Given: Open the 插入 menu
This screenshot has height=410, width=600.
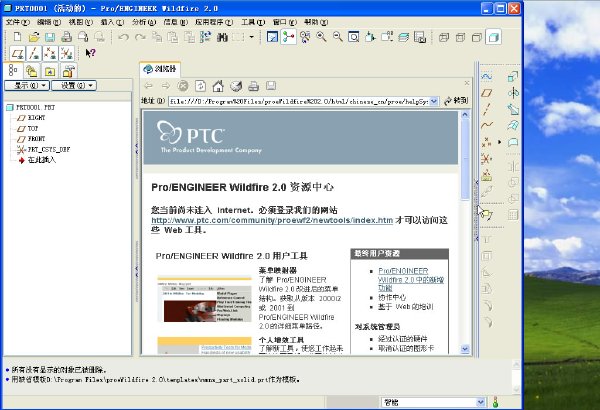Looking at the screenshot, I should click(112, 22).
